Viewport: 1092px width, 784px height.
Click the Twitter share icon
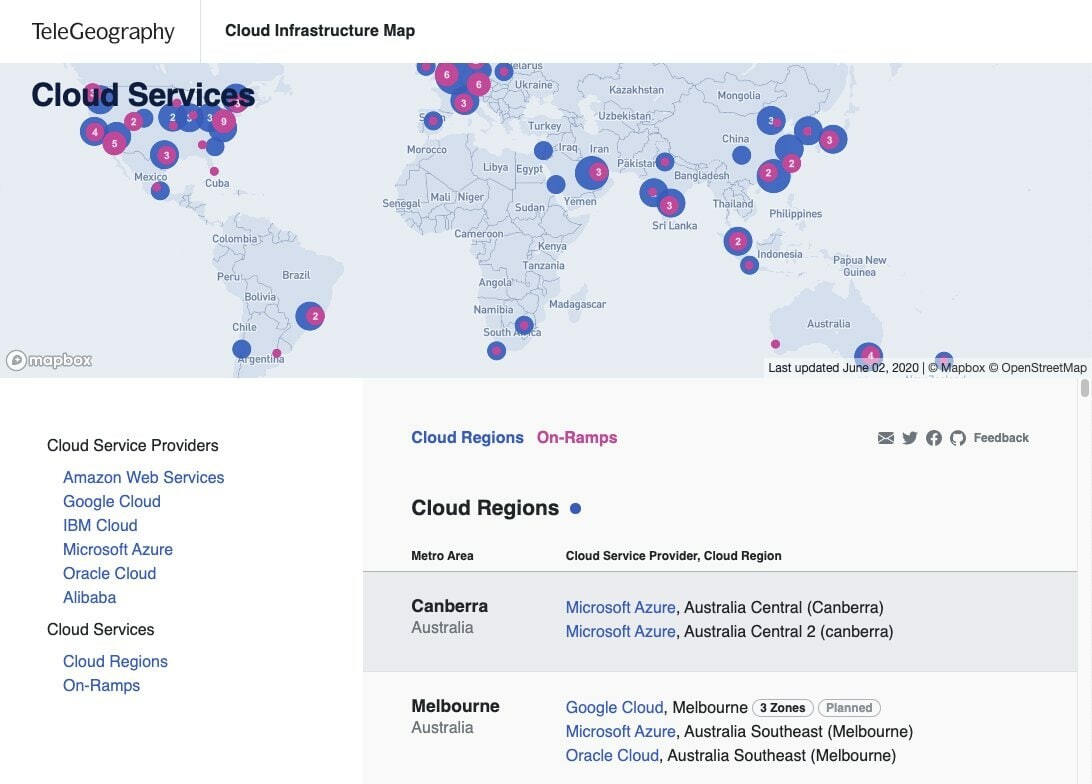(910, 438)
